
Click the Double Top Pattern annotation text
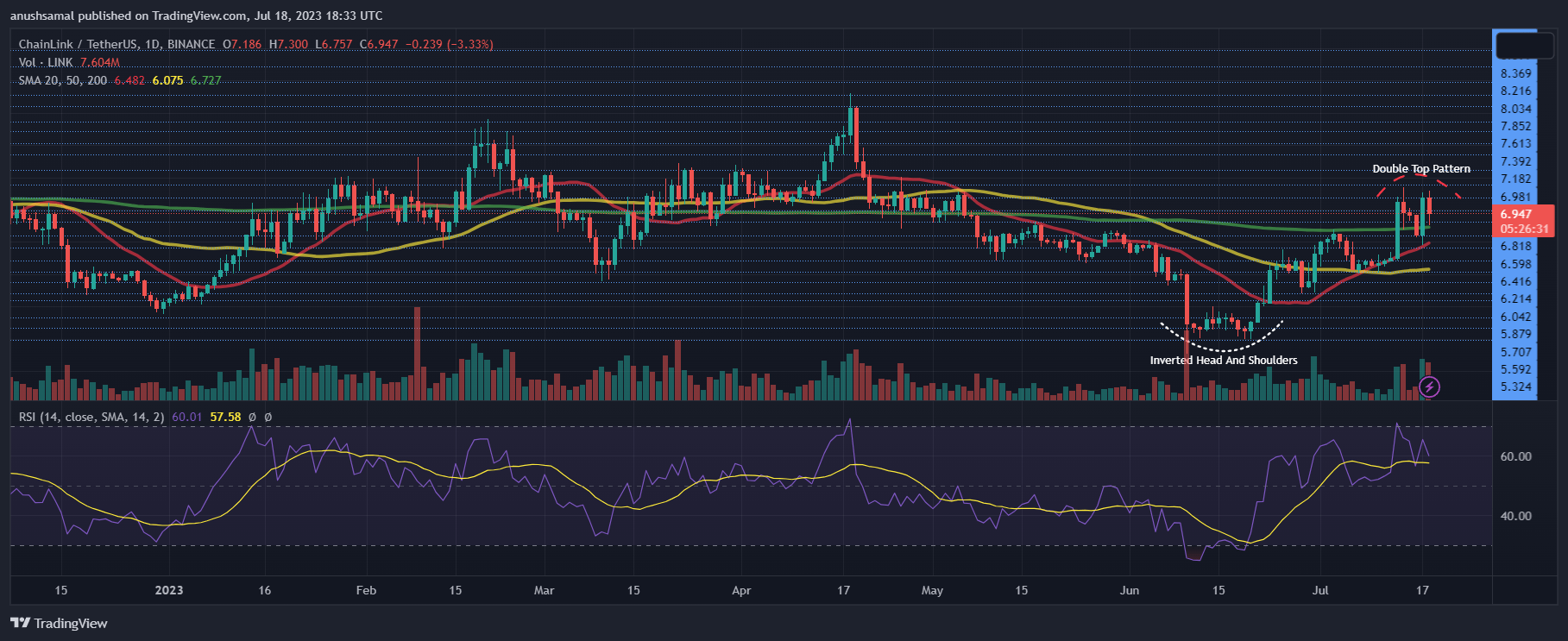click(1421, 169)
